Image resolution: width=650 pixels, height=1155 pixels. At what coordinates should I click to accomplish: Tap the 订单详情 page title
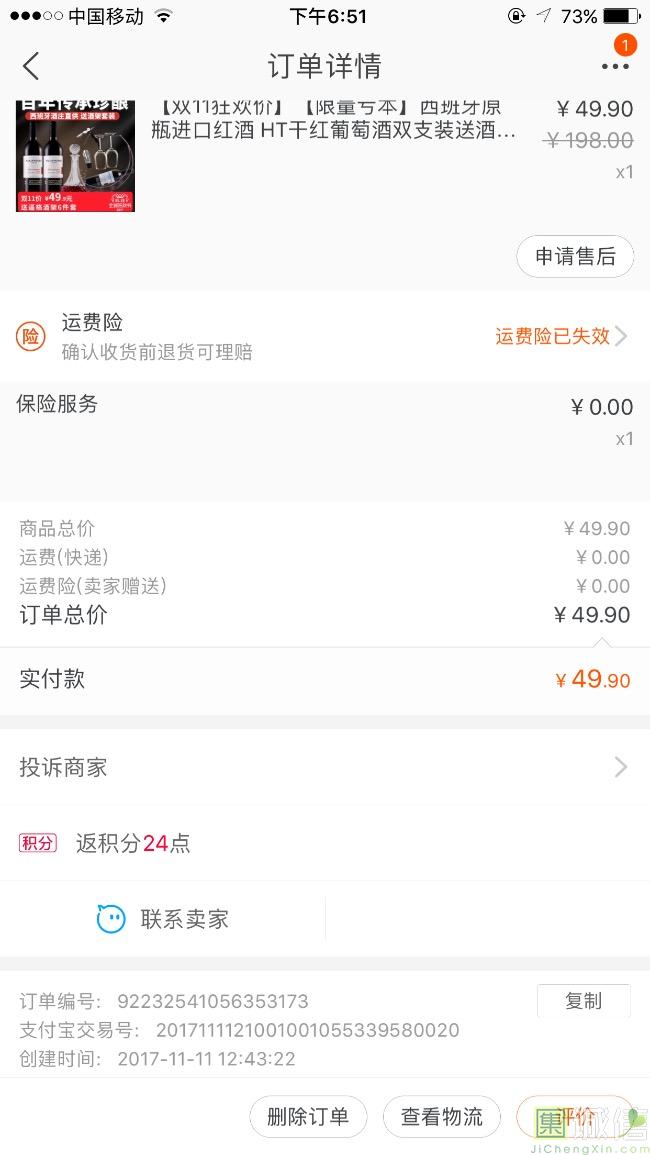point(324,67)
